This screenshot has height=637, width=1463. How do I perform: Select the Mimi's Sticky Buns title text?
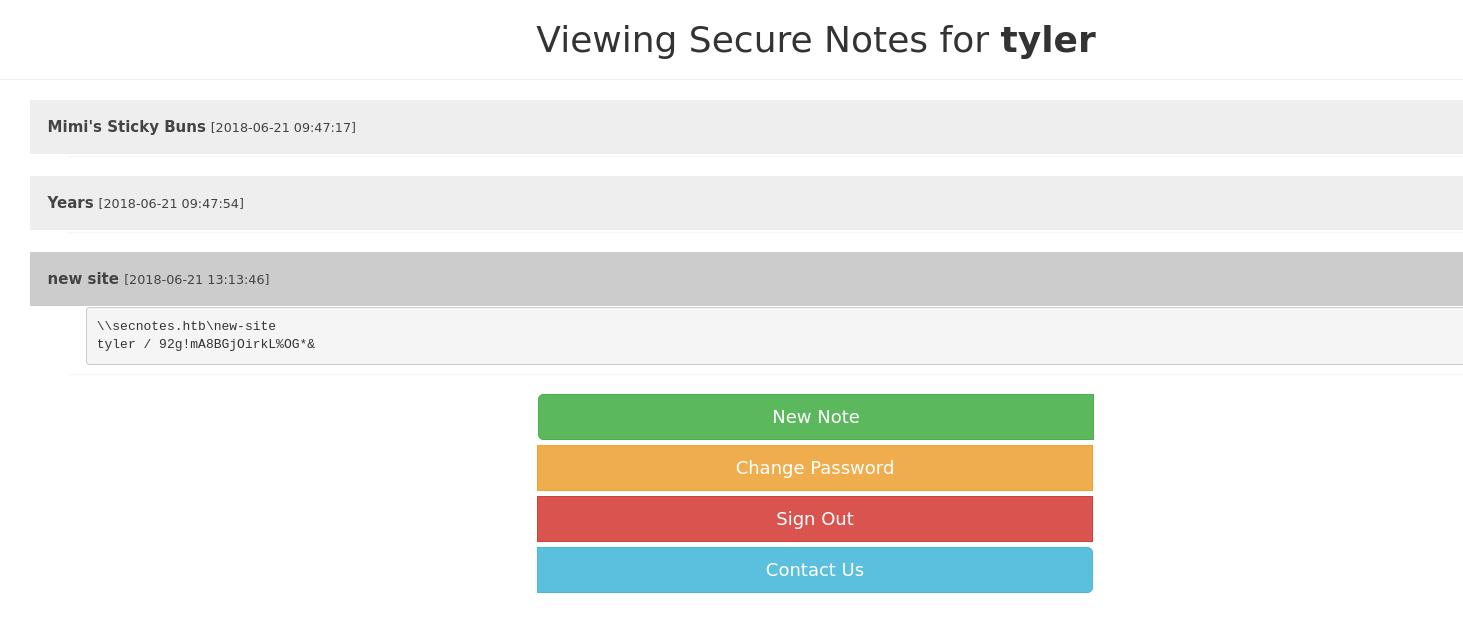tap(126, 127)
